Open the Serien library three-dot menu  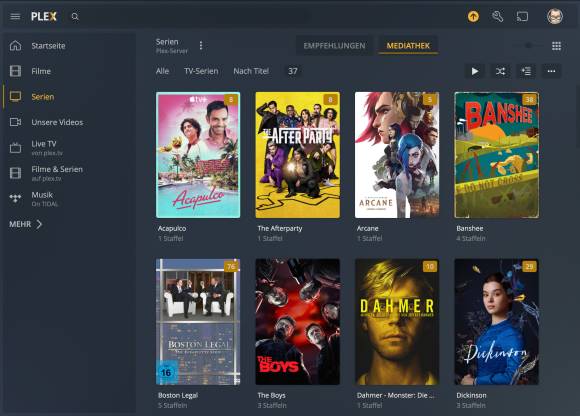(201, 45)
